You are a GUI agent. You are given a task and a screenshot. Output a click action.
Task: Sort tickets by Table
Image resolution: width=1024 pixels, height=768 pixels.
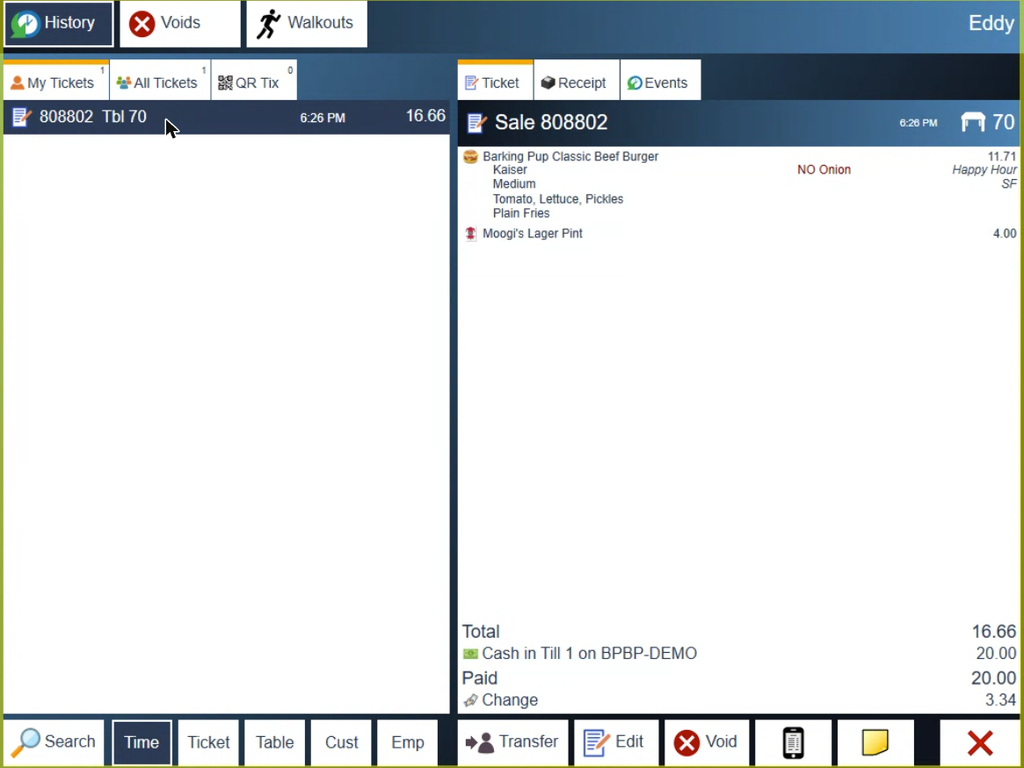click(x=275, y=742)
